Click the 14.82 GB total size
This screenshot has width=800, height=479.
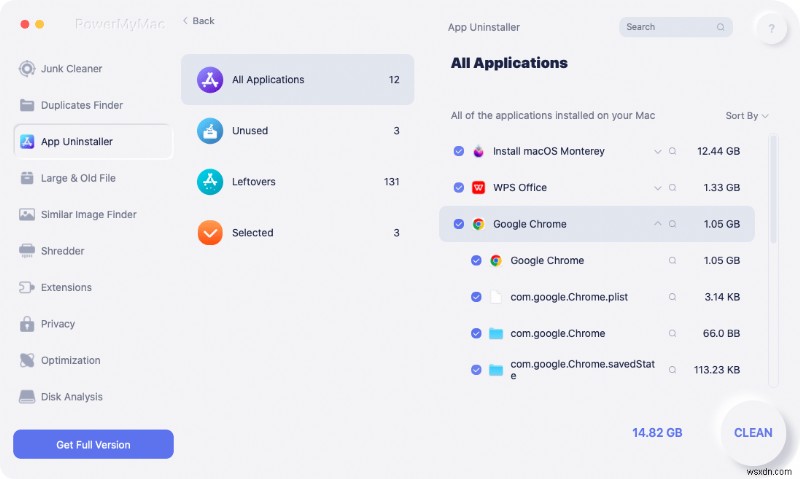pos(657,433)
